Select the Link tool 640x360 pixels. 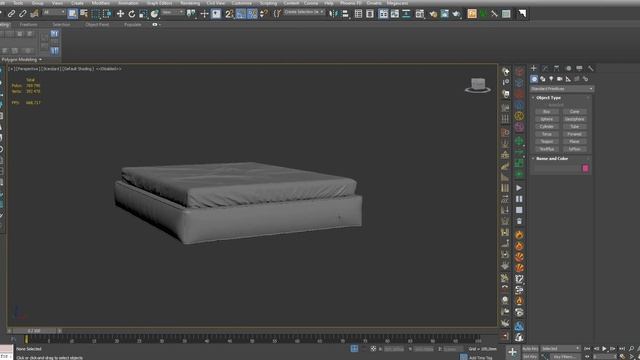pos(11,14)
